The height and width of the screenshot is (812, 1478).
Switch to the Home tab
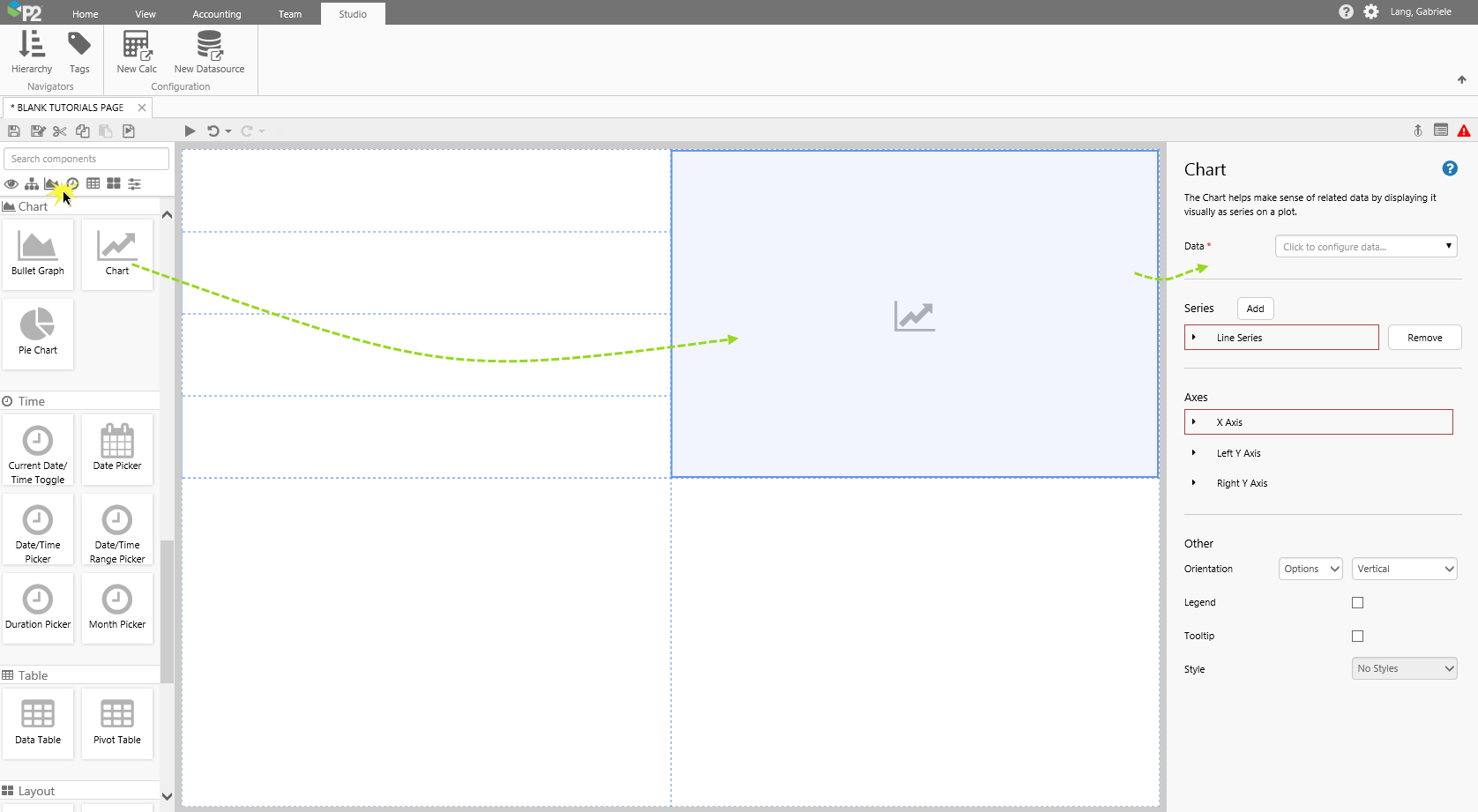tap(86, 14)
